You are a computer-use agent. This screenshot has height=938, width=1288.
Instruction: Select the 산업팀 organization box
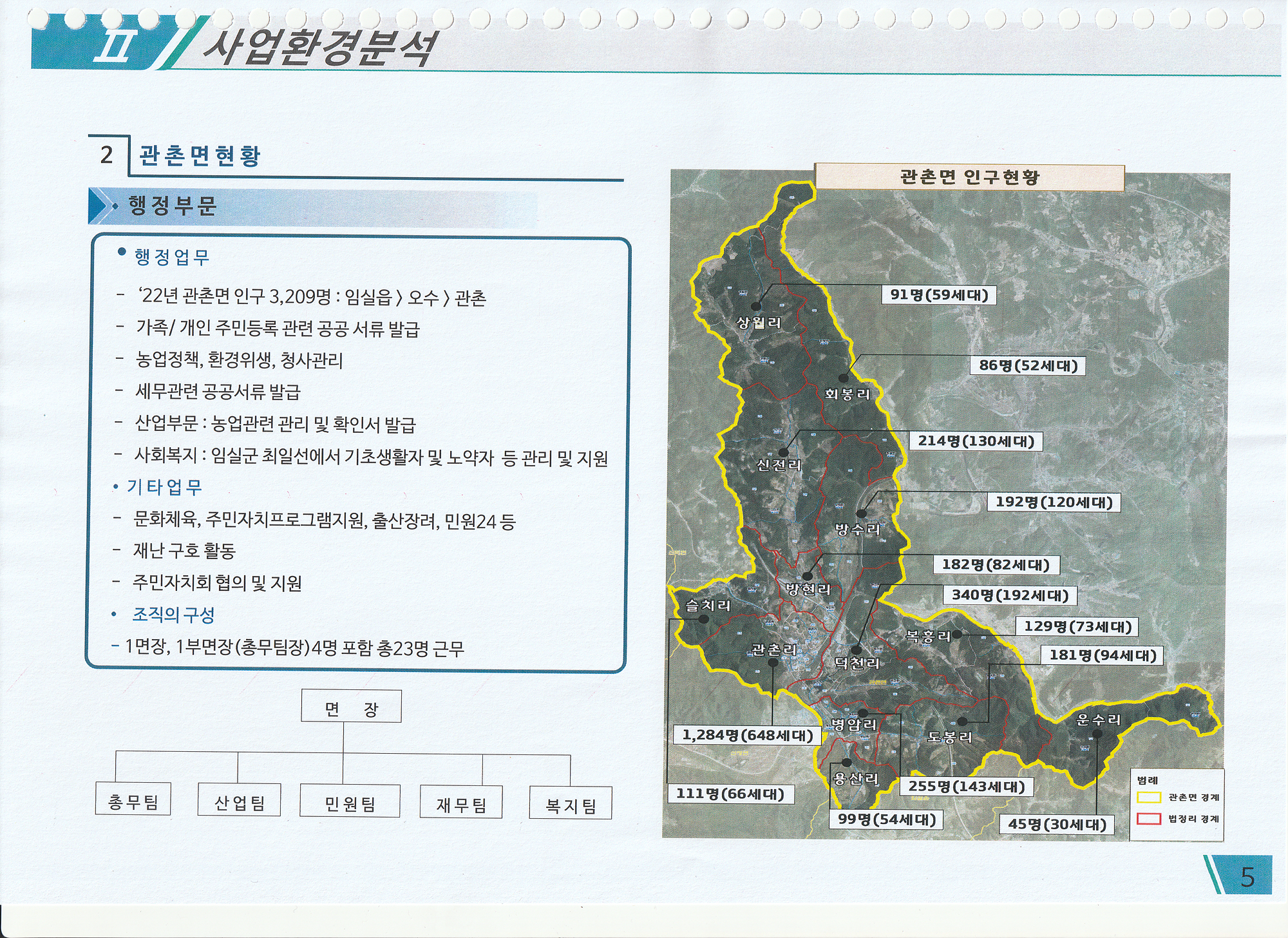point(239,800)
